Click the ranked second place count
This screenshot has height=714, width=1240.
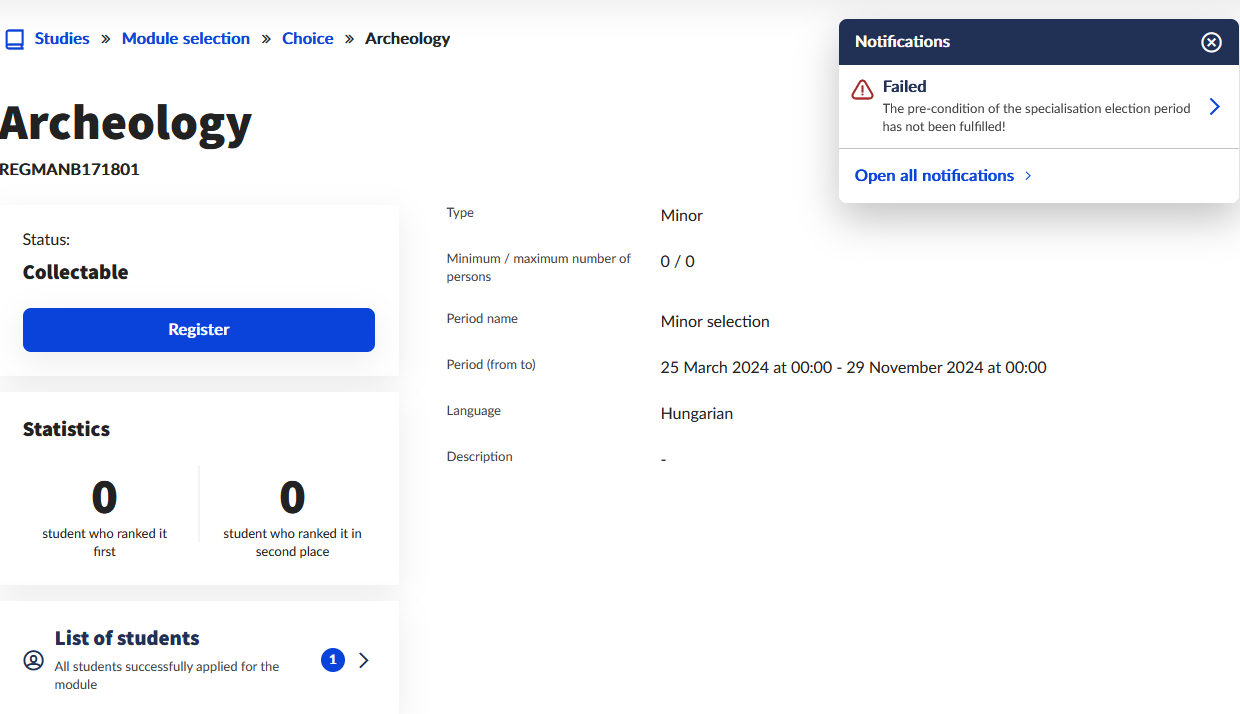[x=292, y=497]
